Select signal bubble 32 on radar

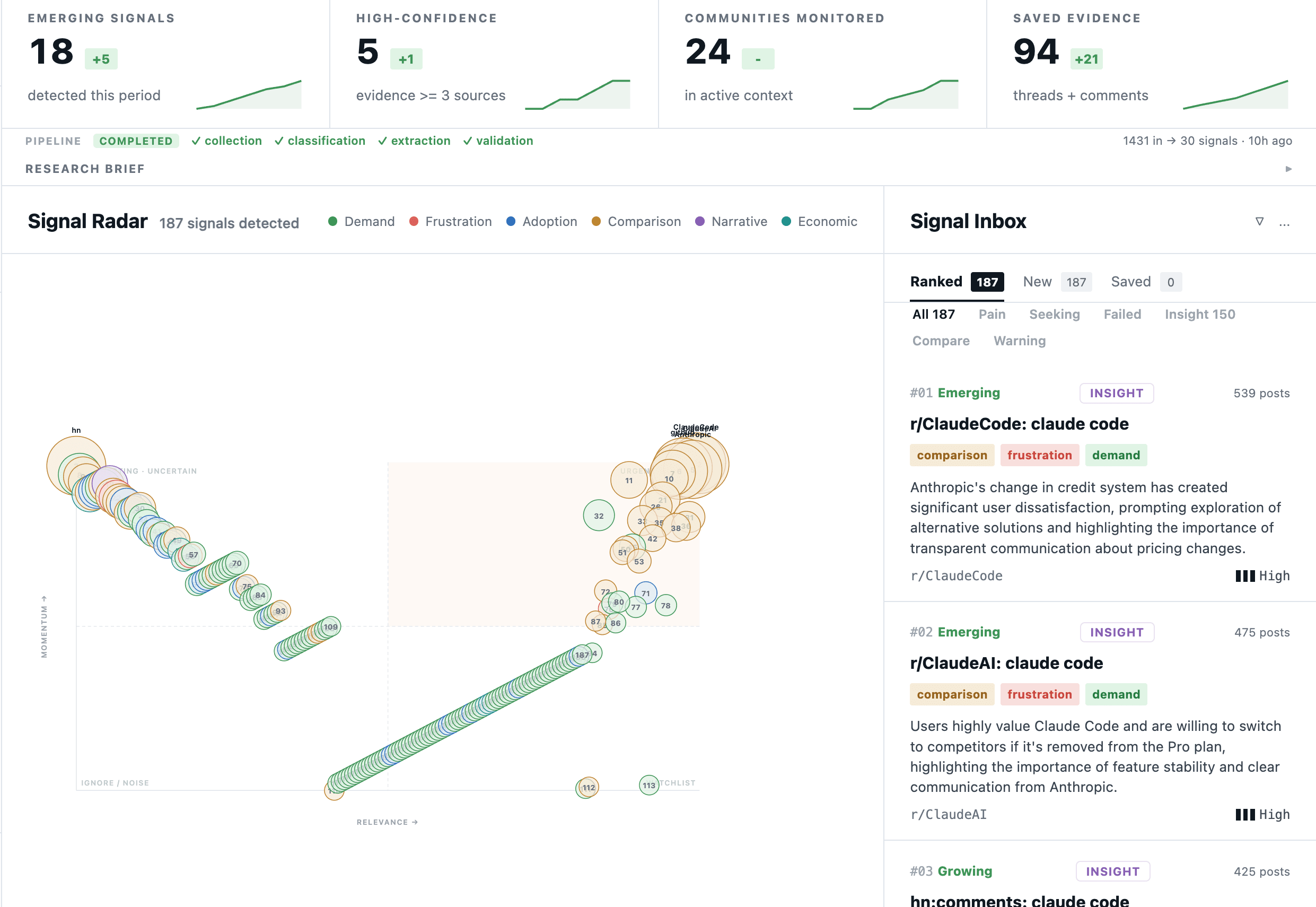pos(599,516)
